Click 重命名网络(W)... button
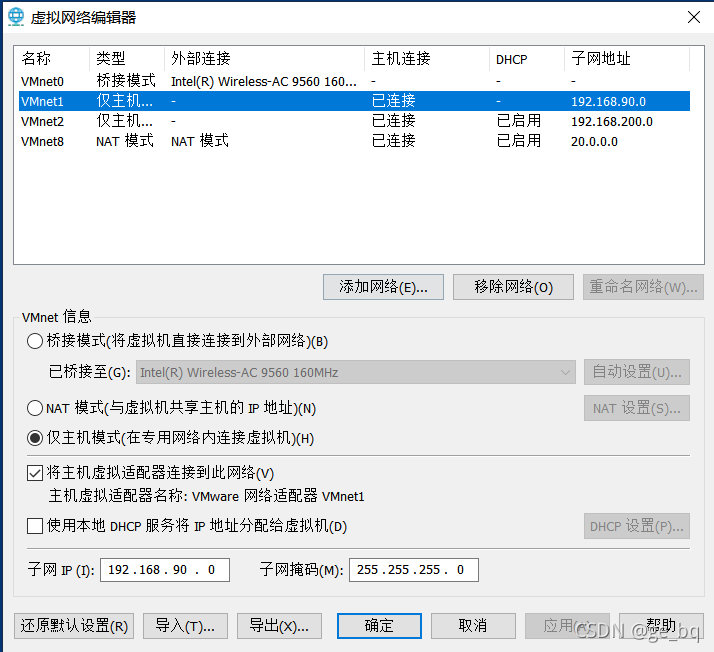This screenshot has height=652, width=714. (x=643, y=287)
